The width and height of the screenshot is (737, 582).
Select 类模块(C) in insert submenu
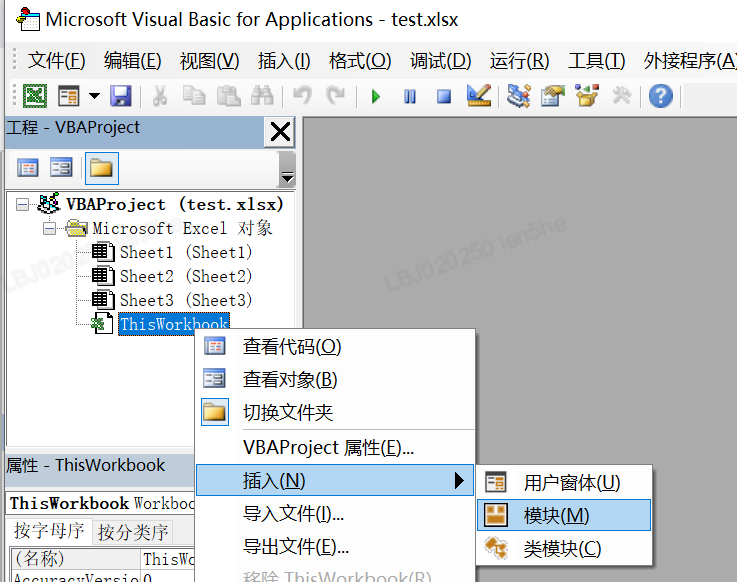pos(564,548)
